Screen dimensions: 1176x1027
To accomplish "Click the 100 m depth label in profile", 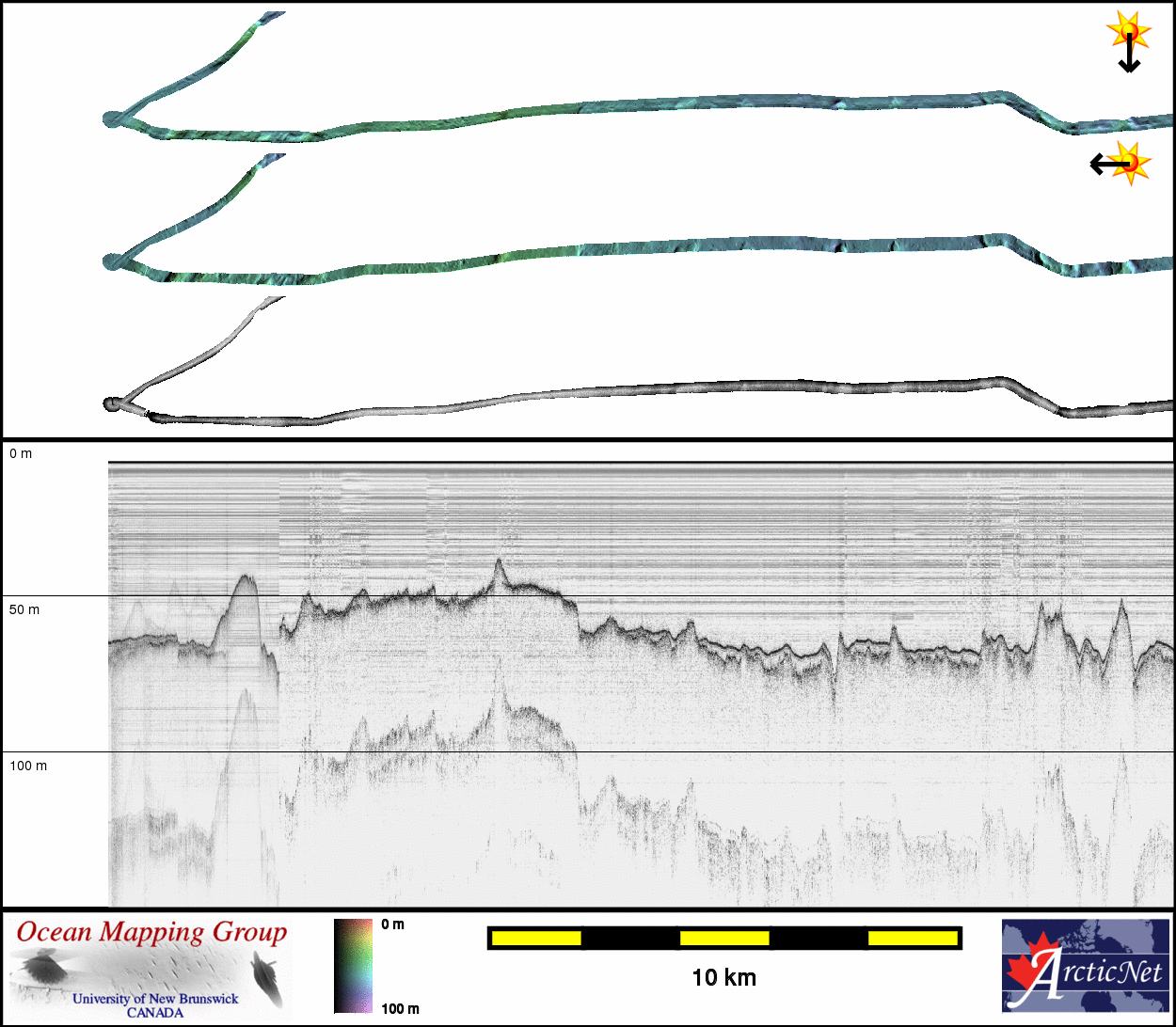I will 28,766.
